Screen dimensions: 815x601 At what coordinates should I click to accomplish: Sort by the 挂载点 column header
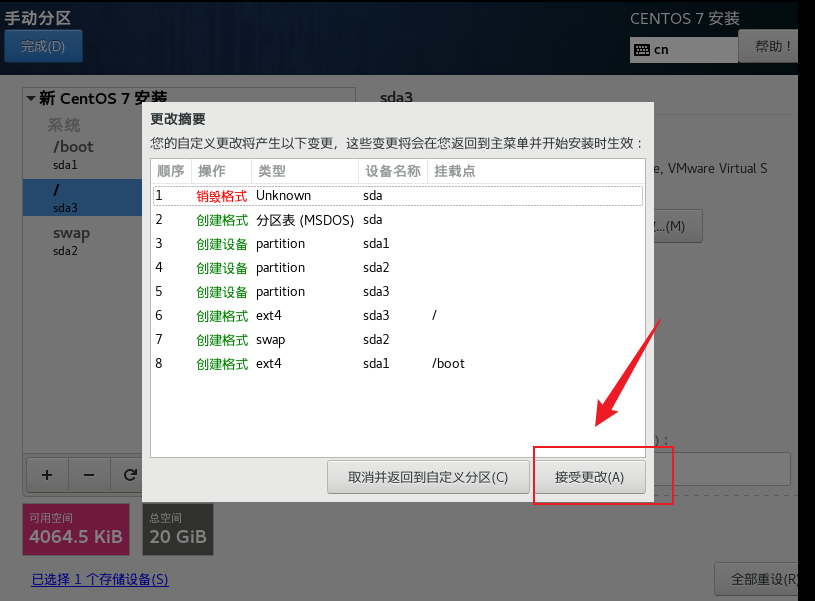coord(536,171)
